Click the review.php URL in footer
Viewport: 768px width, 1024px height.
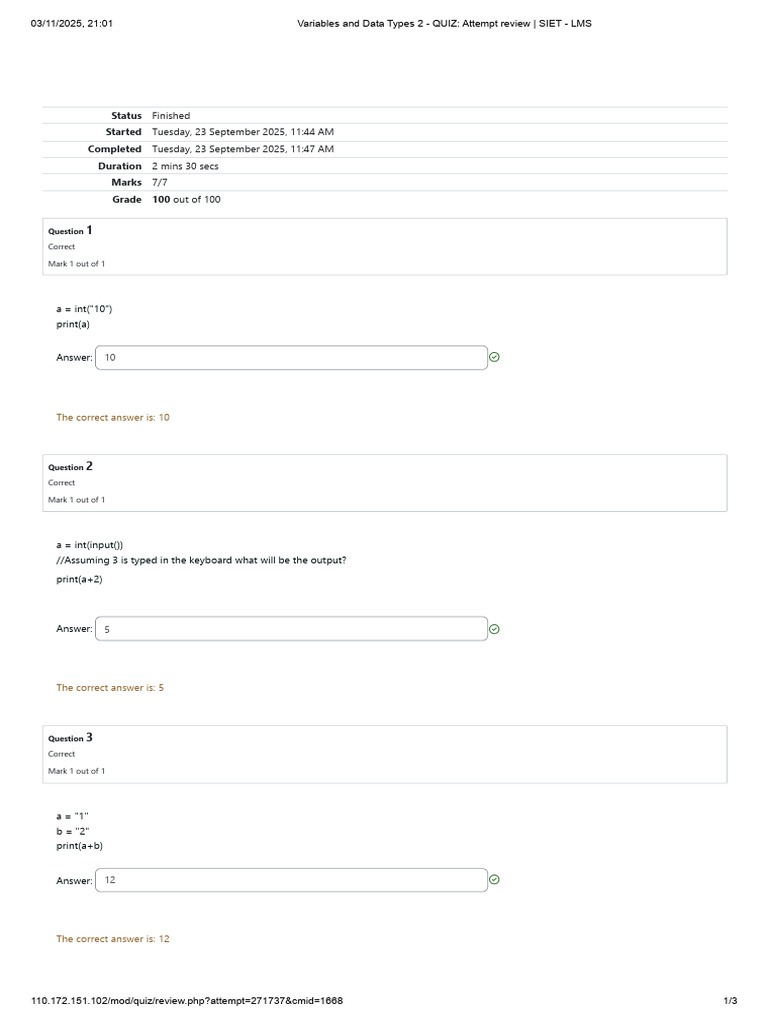(187, 1000)
